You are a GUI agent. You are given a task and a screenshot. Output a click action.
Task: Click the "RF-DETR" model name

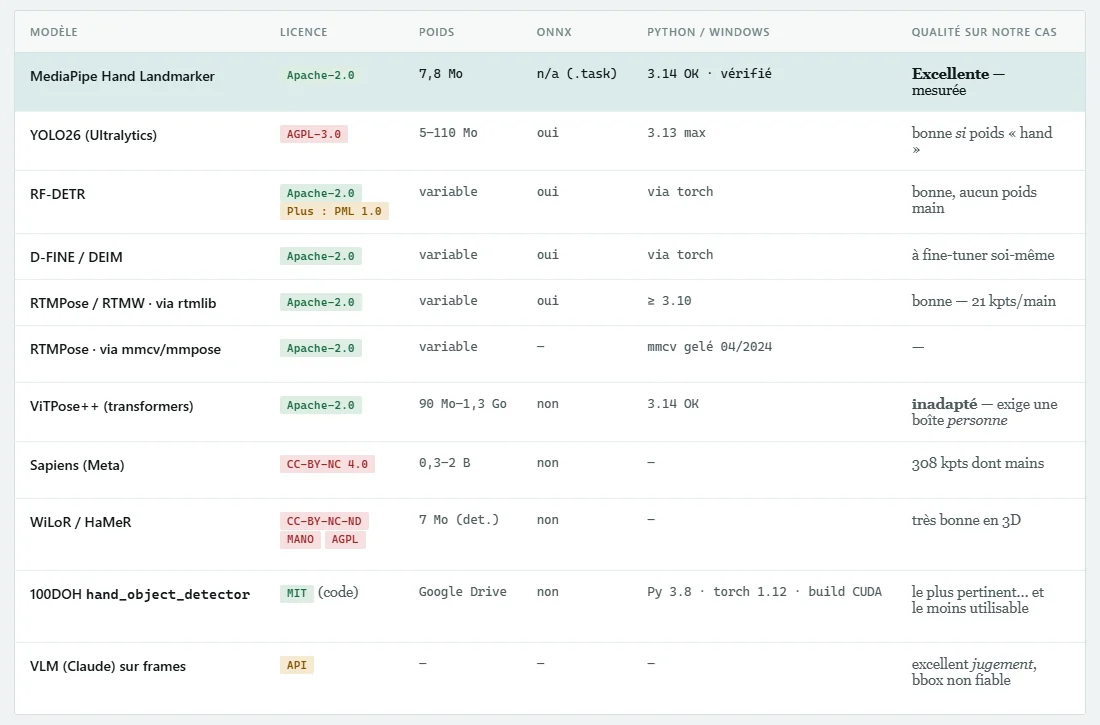click(58, 194)
